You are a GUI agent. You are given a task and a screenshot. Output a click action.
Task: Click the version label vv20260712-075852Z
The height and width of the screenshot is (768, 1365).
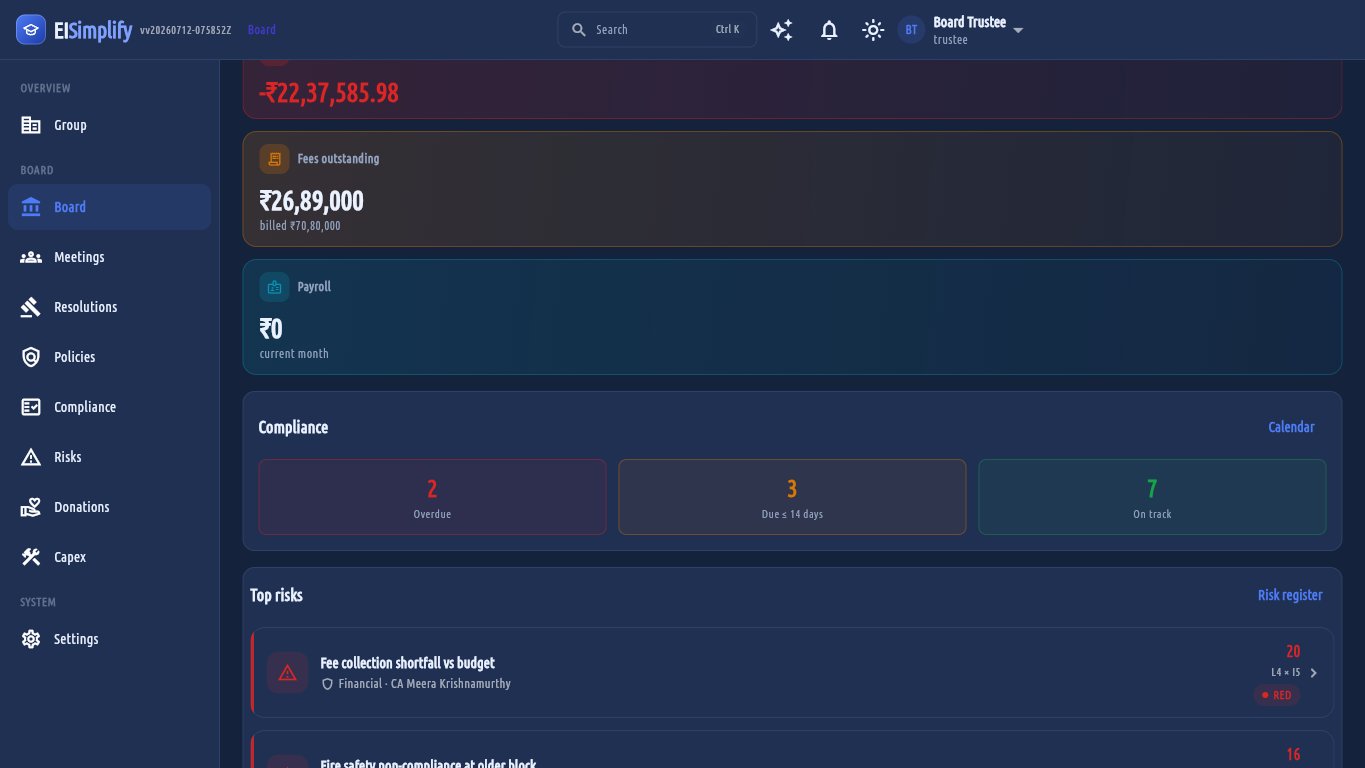click(x=186, y=30)
